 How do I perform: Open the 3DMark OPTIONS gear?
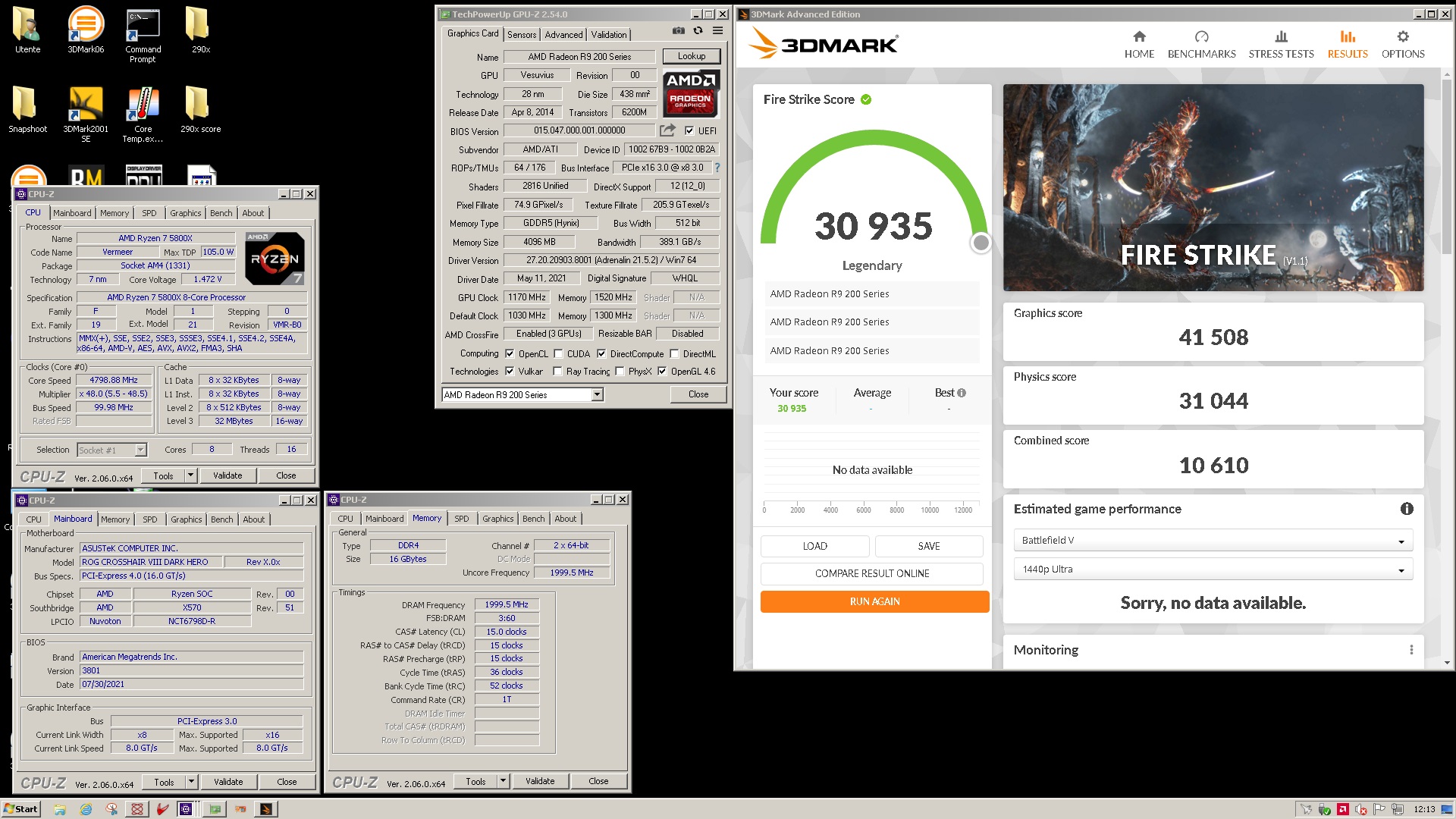(1403, 45)
